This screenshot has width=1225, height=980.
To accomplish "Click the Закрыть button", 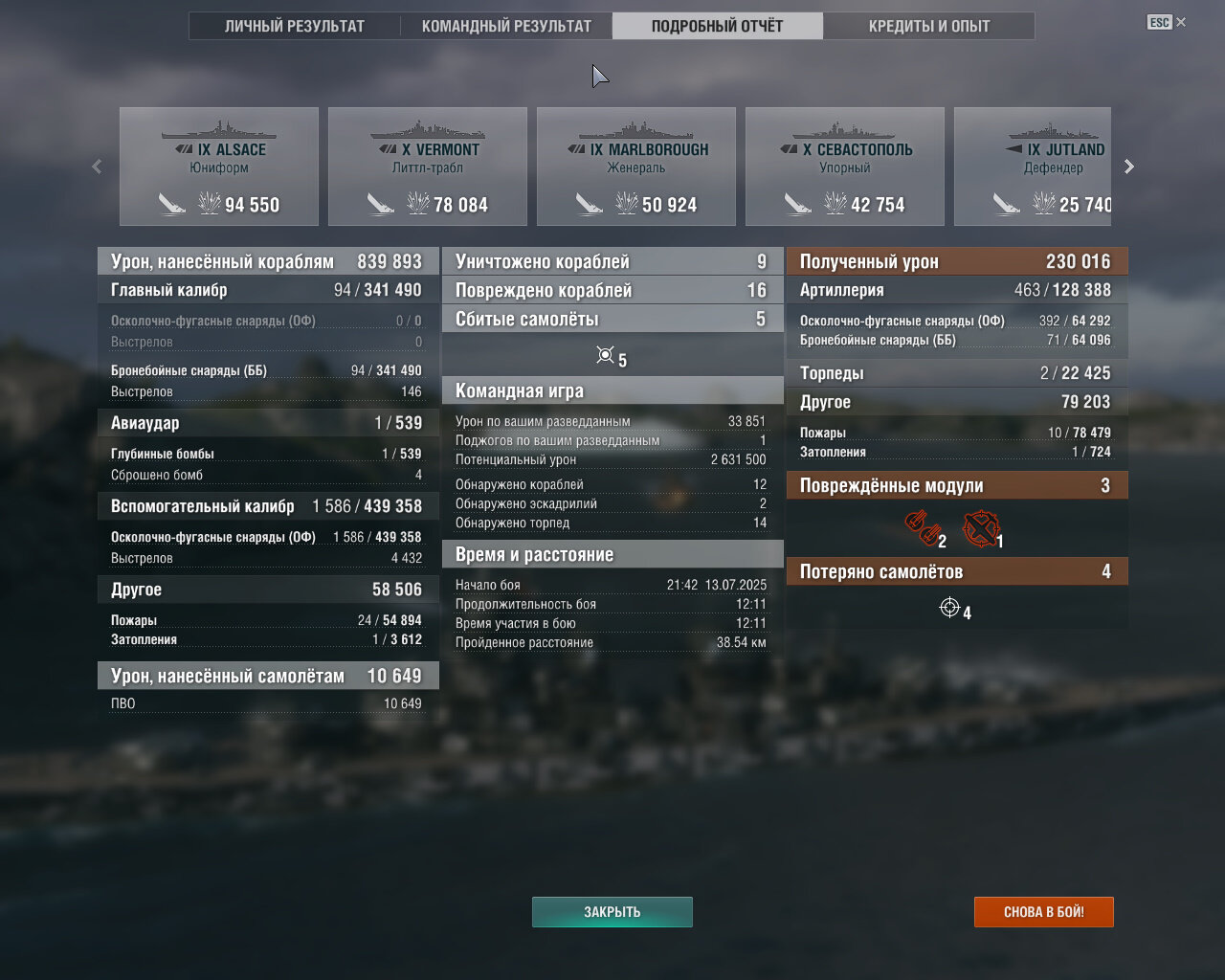I will 612,912.
